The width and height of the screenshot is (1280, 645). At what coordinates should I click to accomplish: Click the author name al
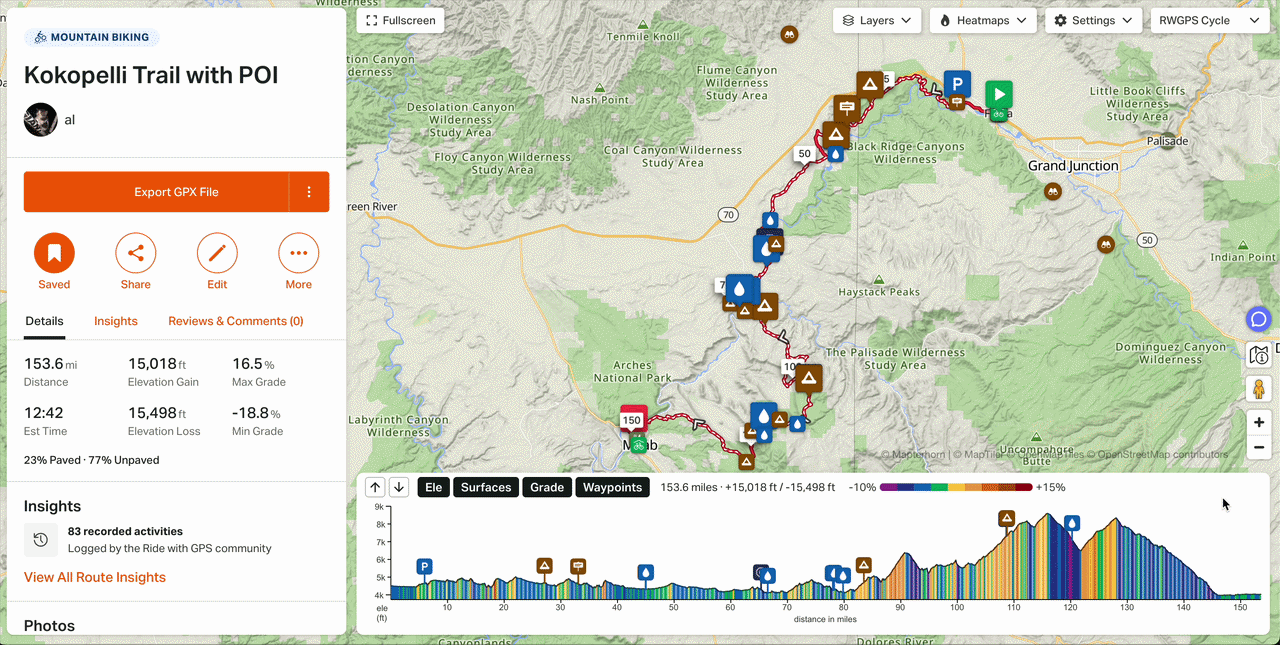[x=70, y=120]
